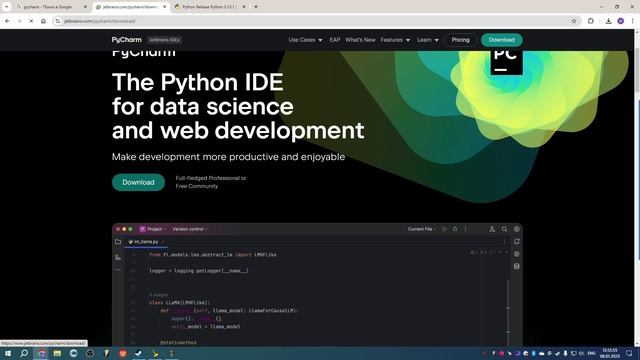The width and height of the screenshot is (640, 360).
Task: Open the Windows notification center
Action: coord(629,353)
